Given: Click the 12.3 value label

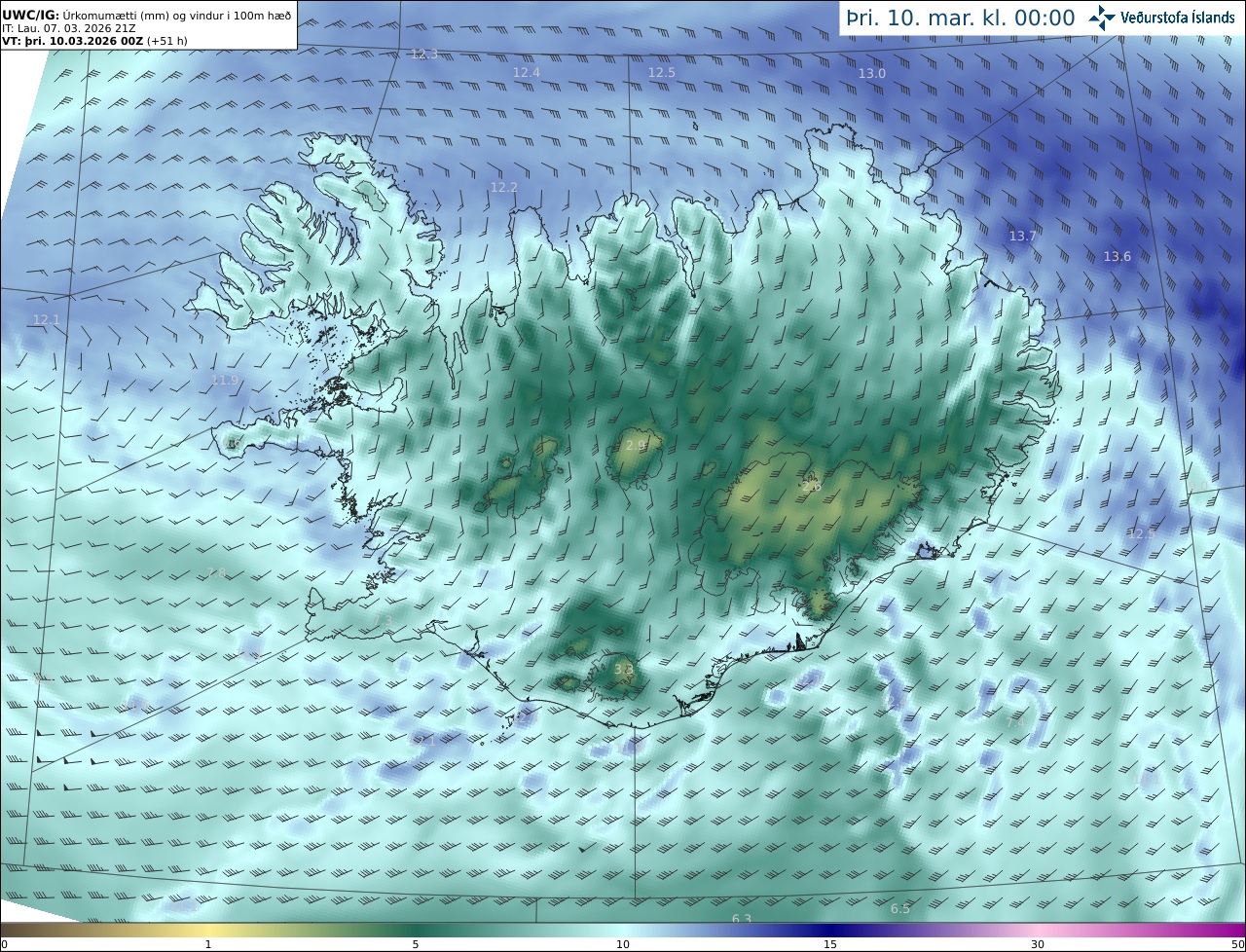Looking at the screenshot, I should (424, 54).
